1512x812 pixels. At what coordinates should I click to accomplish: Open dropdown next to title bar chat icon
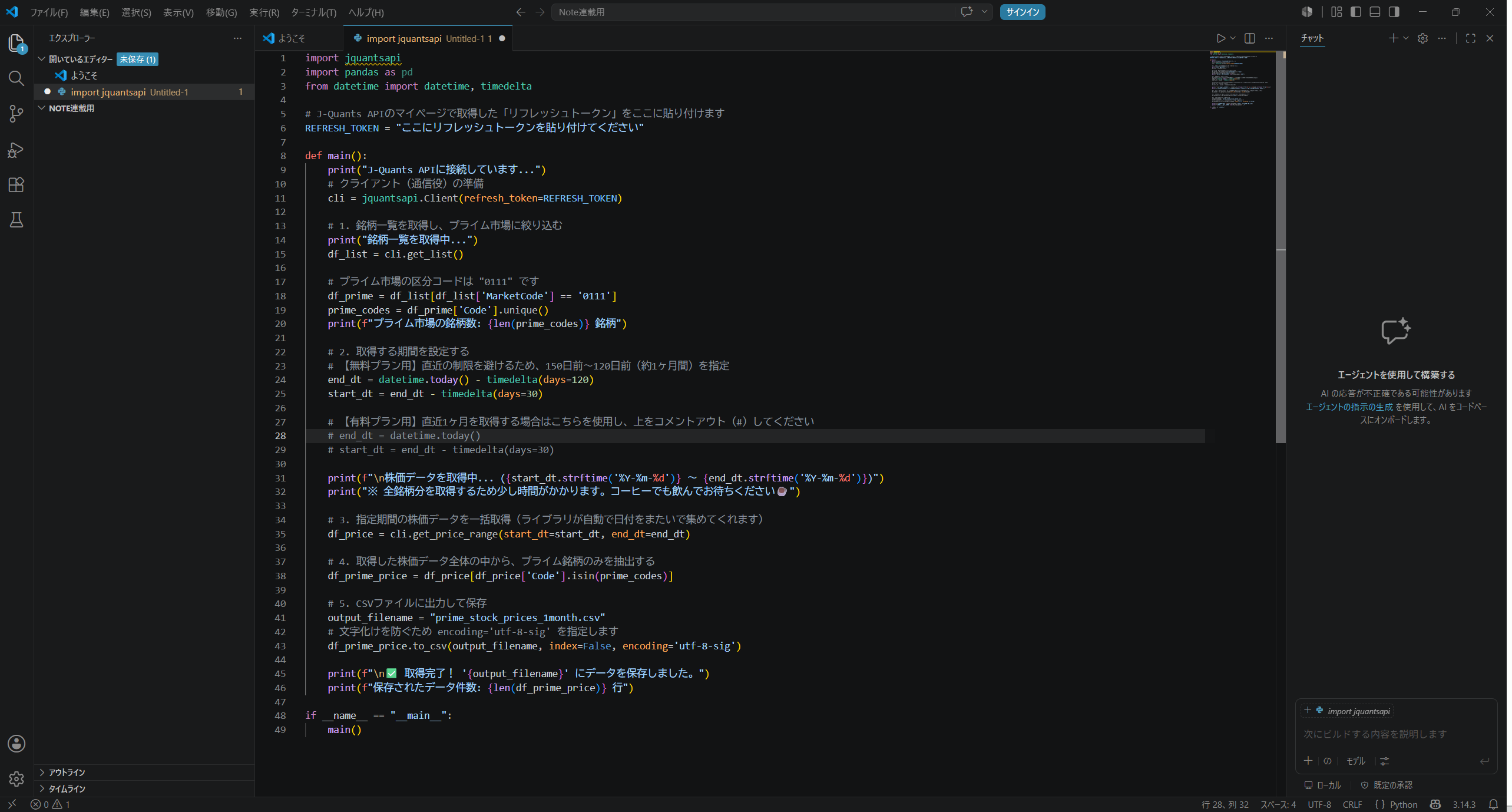point(984,12)
